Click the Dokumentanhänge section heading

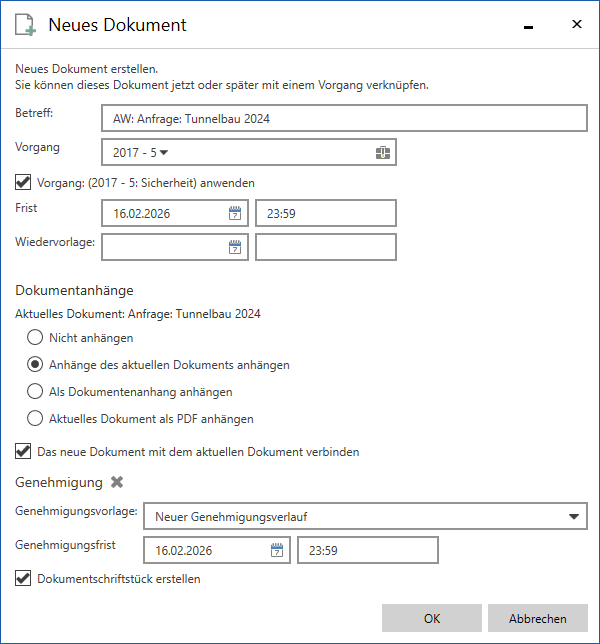(x=74, y=290)
